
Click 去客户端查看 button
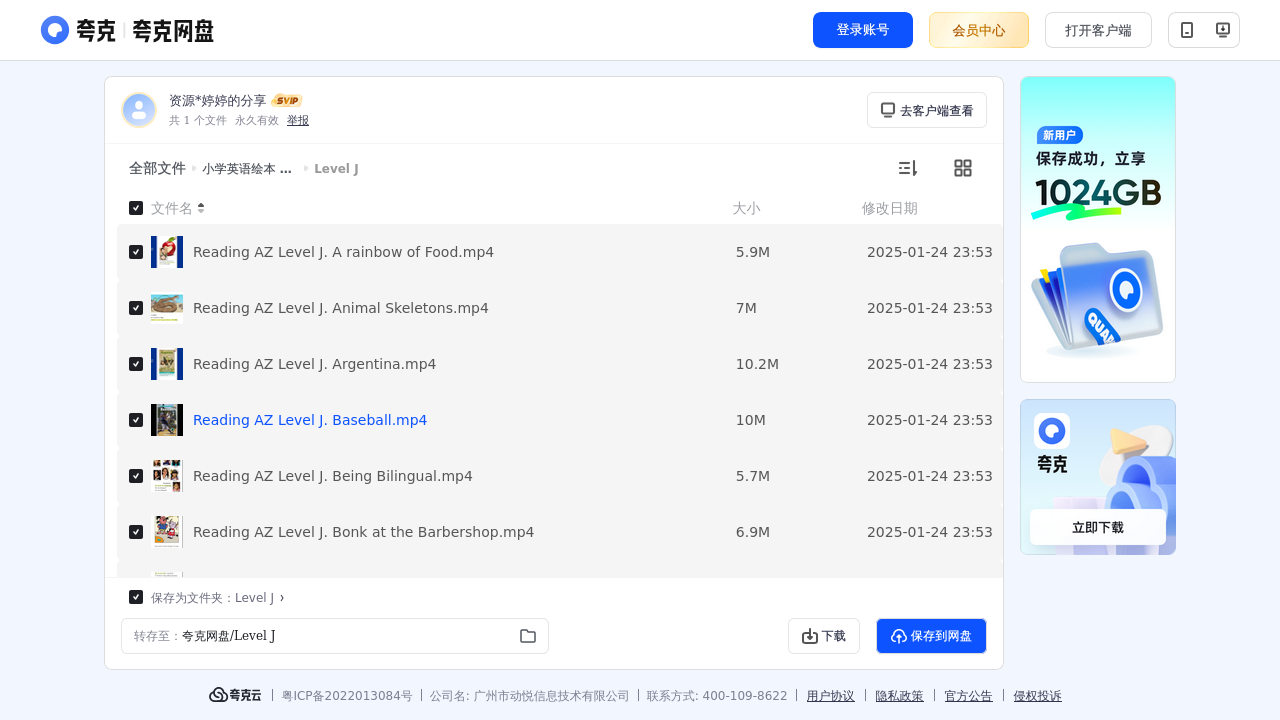click(x=927, y=110)
